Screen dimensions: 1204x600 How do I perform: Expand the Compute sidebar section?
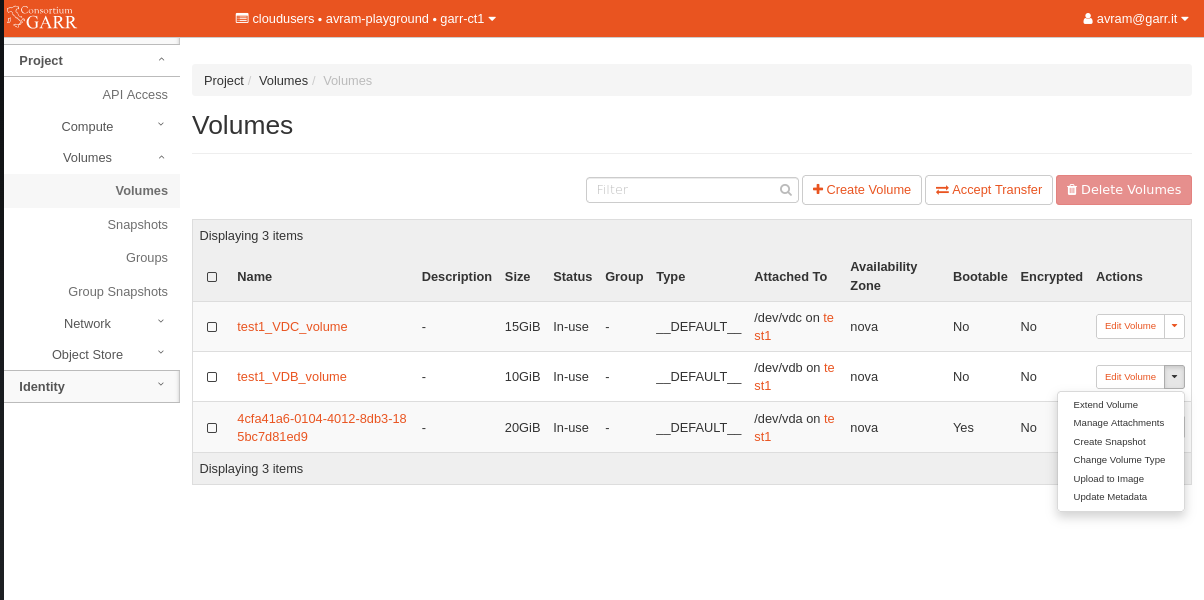pos(90,126)
